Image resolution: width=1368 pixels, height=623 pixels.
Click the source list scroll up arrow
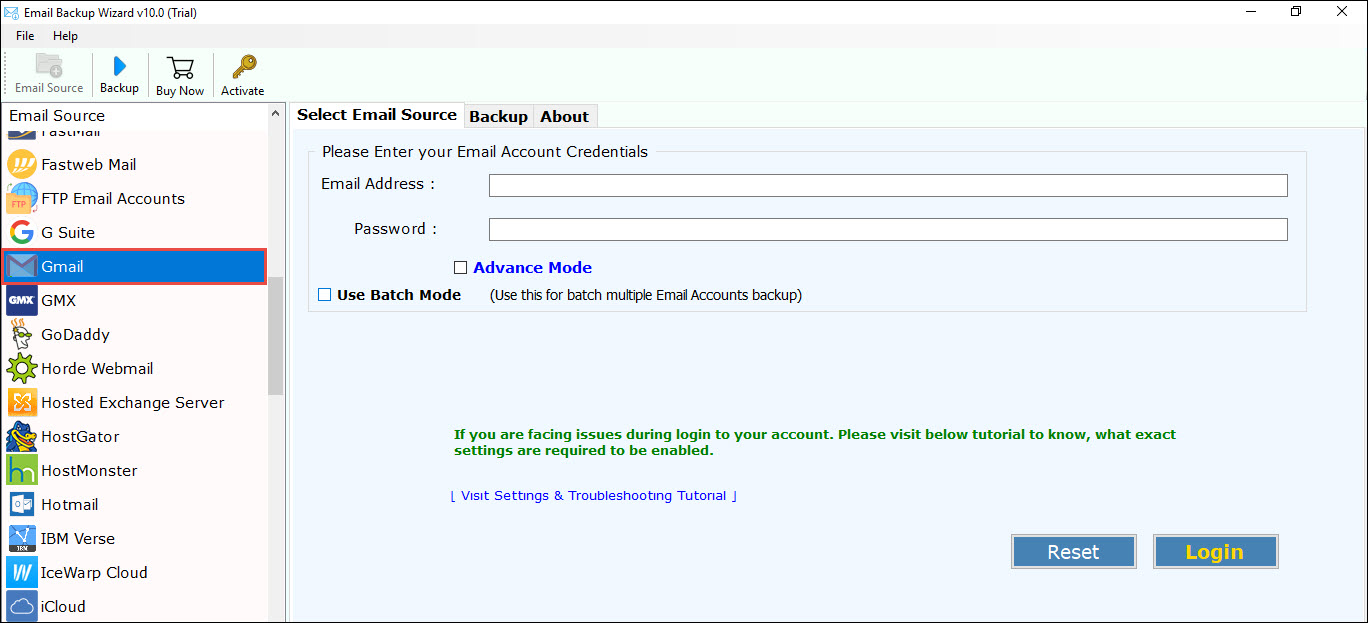tap(276, 115)
